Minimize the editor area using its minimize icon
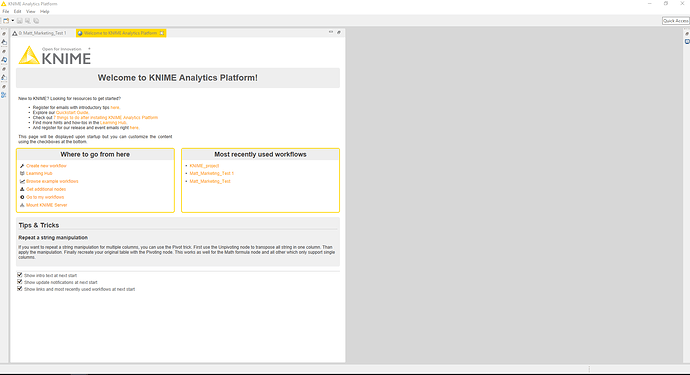The image size is (690, 375). (331, 32)
